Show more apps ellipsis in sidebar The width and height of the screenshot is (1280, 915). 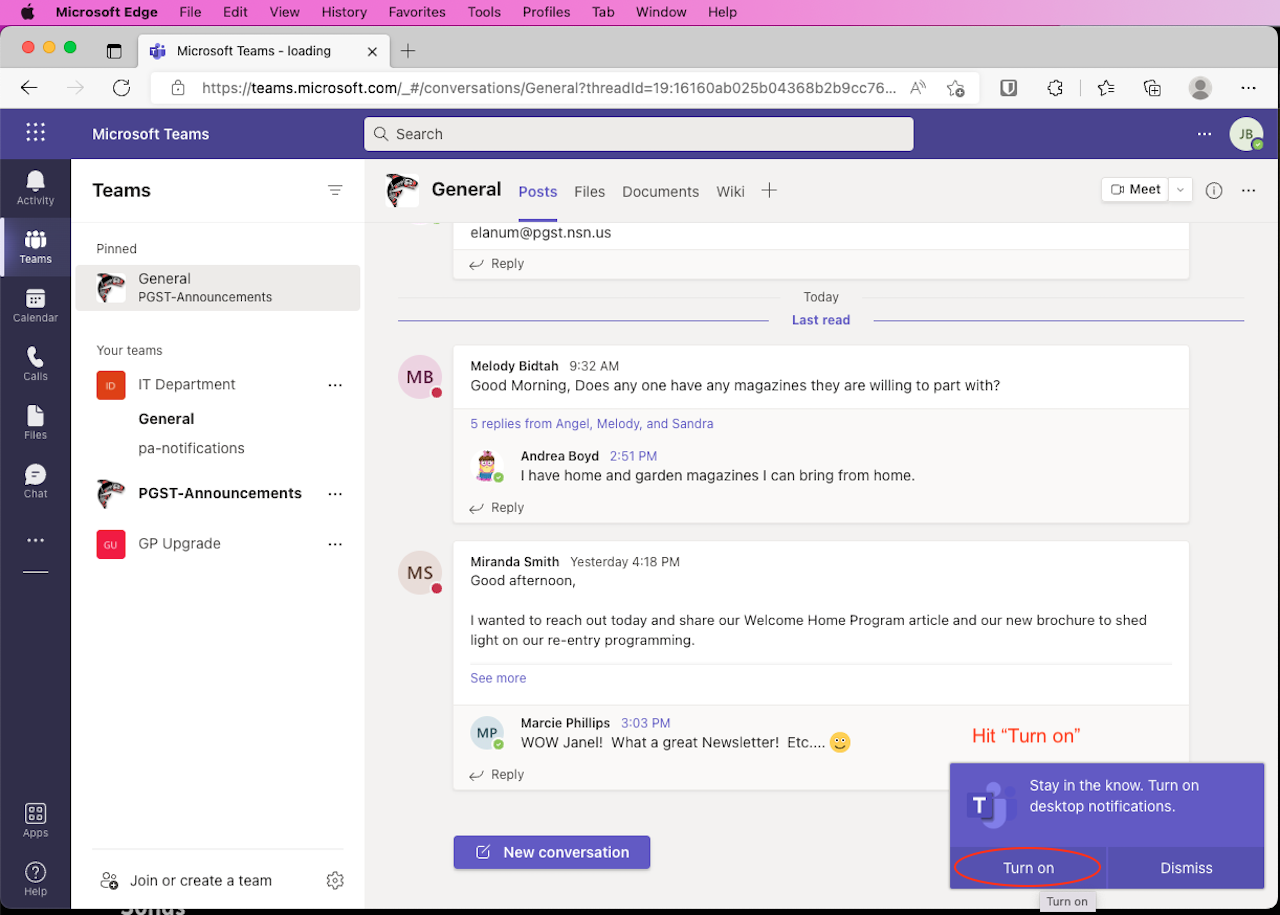point(35,540)
